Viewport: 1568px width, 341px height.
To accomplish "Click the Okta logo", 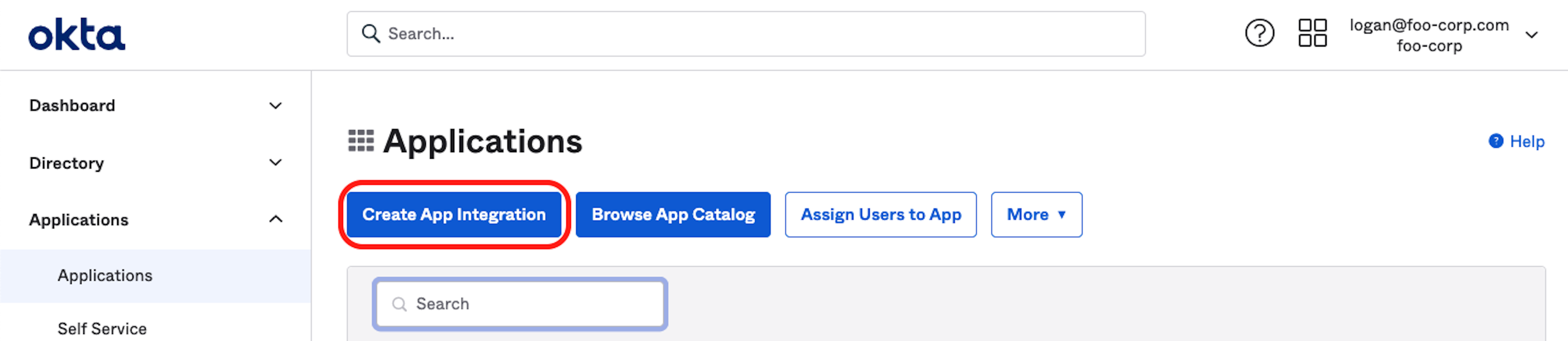I will coord(77,34).
